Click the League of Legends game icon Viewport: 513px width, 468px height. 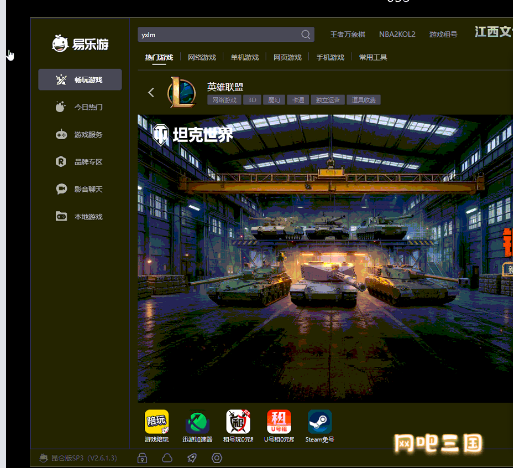pos(181,92)
